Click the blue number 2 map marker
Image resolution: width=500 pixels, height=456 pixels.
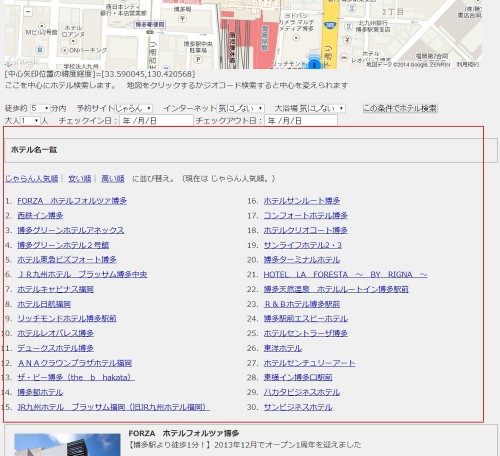click(313, 64)
